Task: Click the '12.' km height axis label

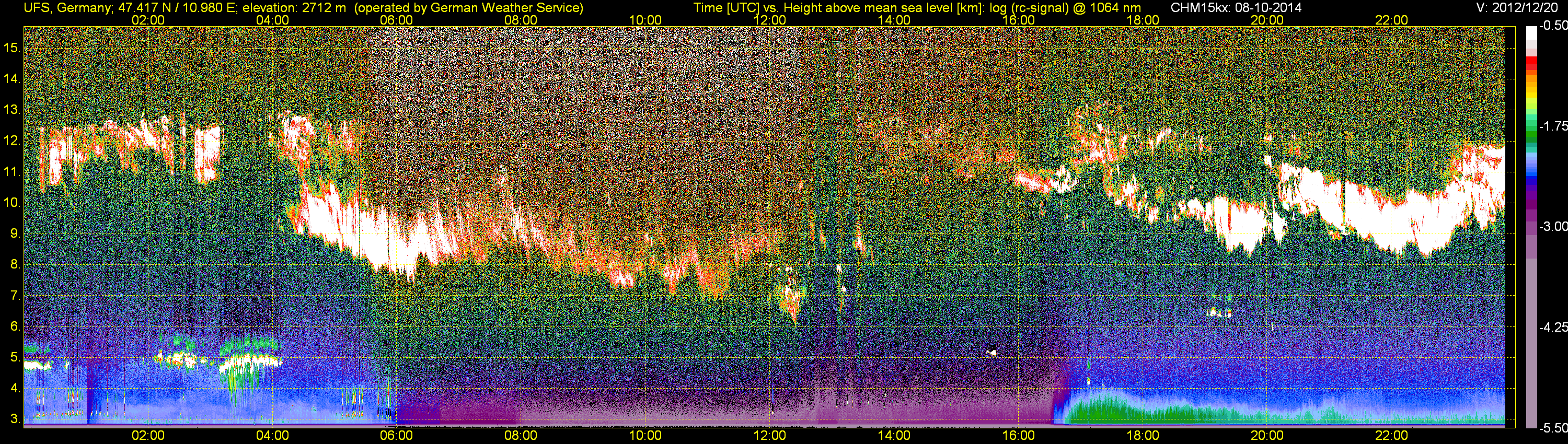Action: click(12, 141)
